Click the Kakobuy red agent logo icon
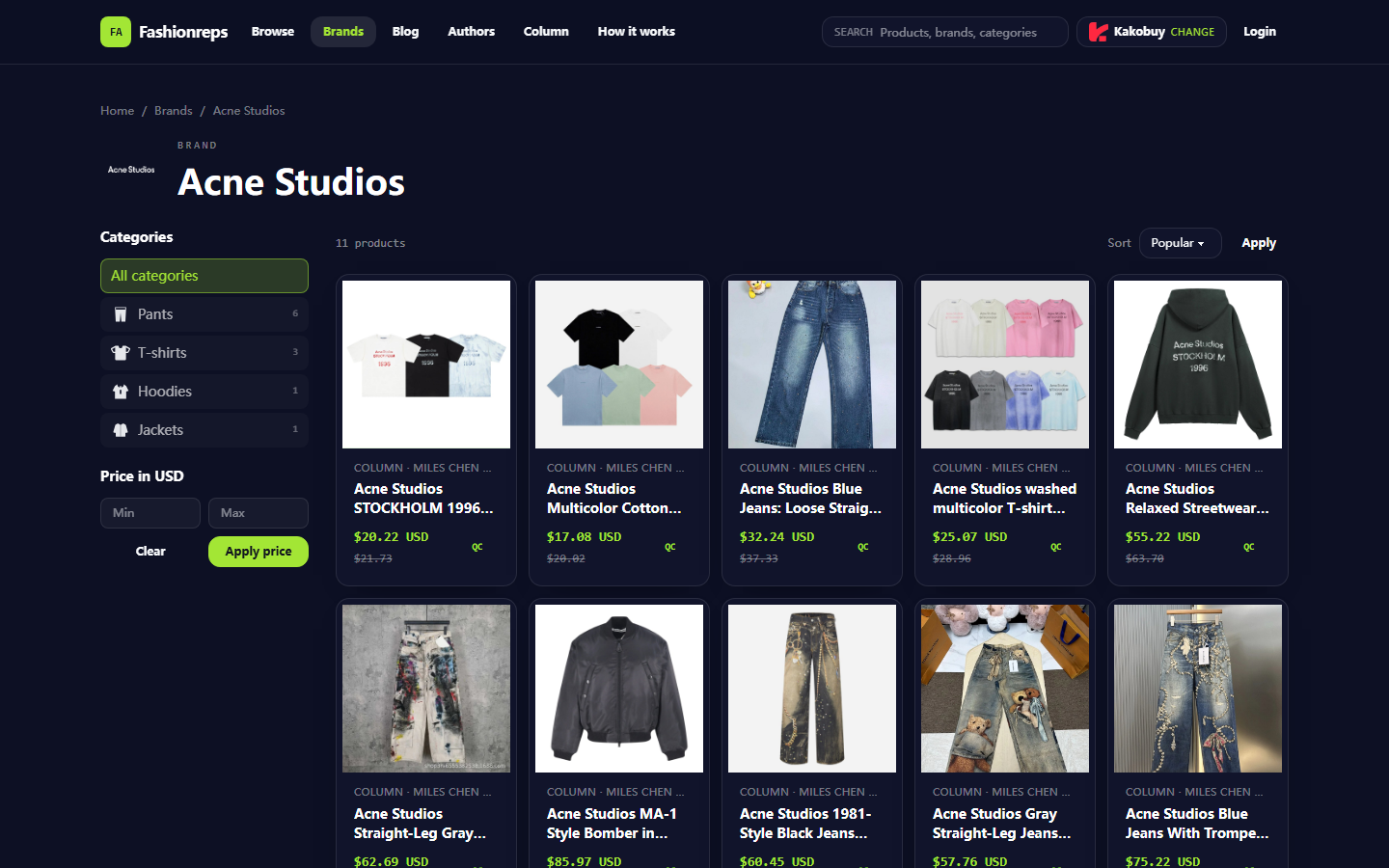 [x=1098, y=32]
